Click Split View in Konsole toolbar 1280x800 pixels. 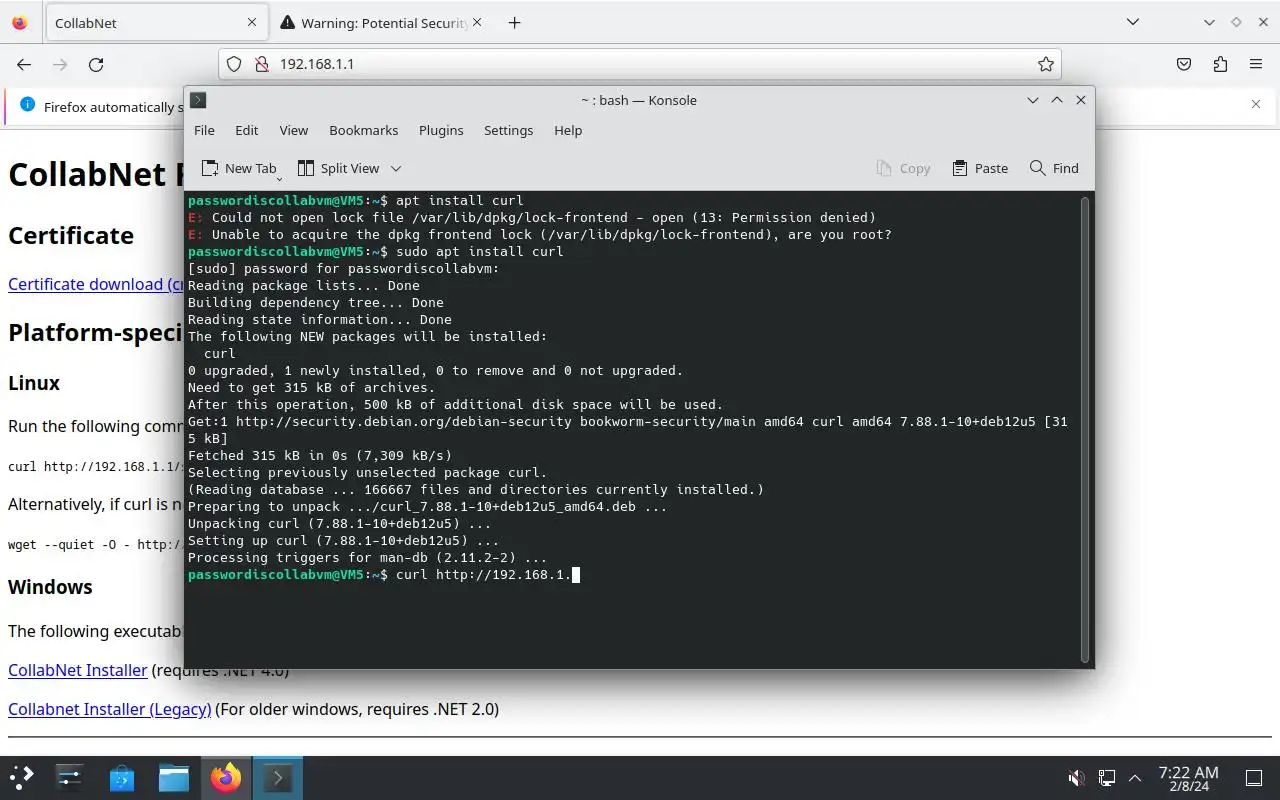[339, 168]
